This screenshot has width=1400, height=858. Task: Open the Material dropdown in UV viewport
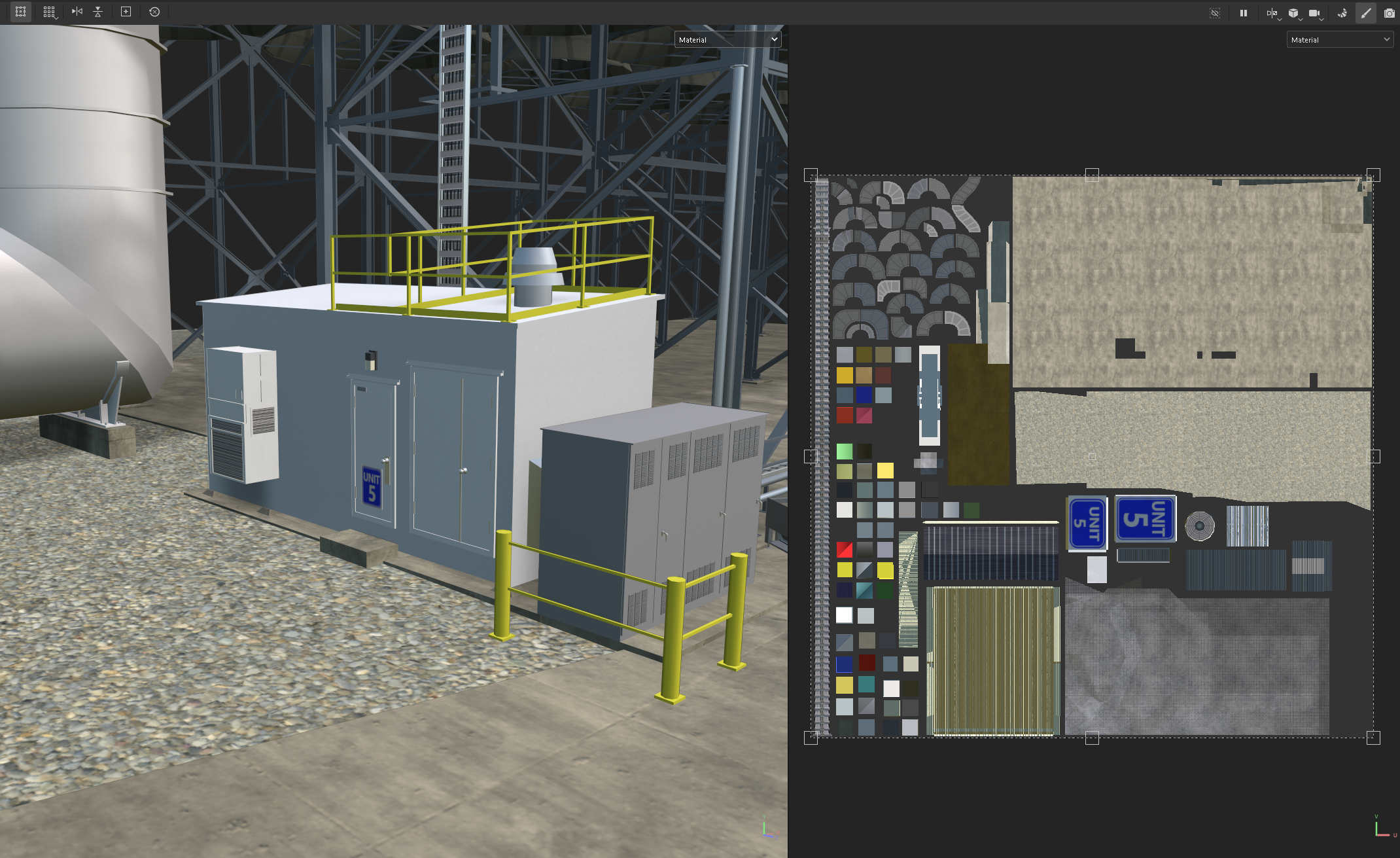(x=1339, y=39)
